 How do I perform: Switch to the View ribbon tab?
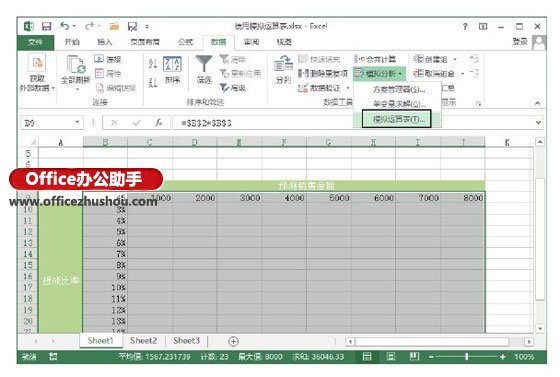[x=284, y=42]
